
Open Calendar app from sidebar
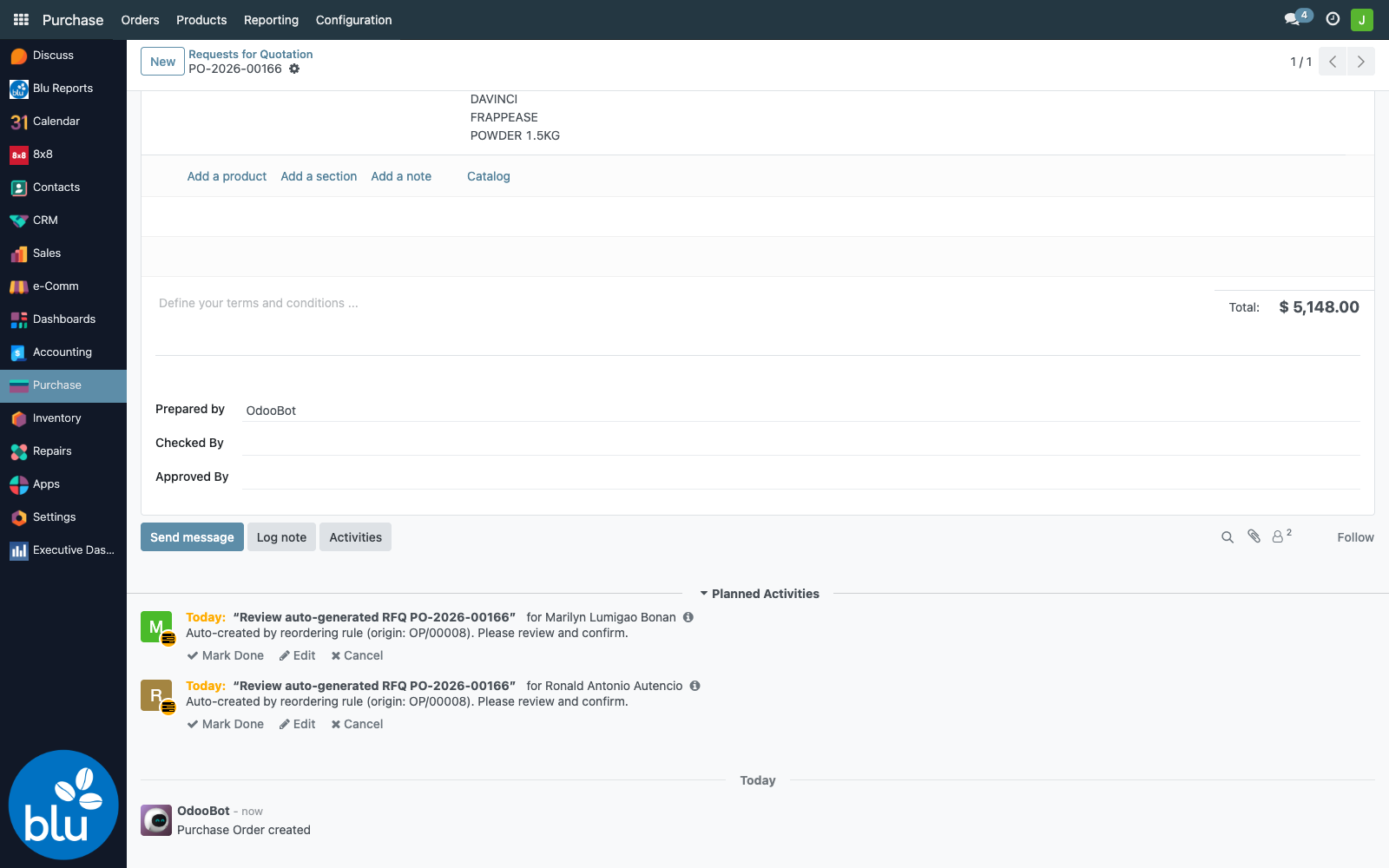pos(63,122)
